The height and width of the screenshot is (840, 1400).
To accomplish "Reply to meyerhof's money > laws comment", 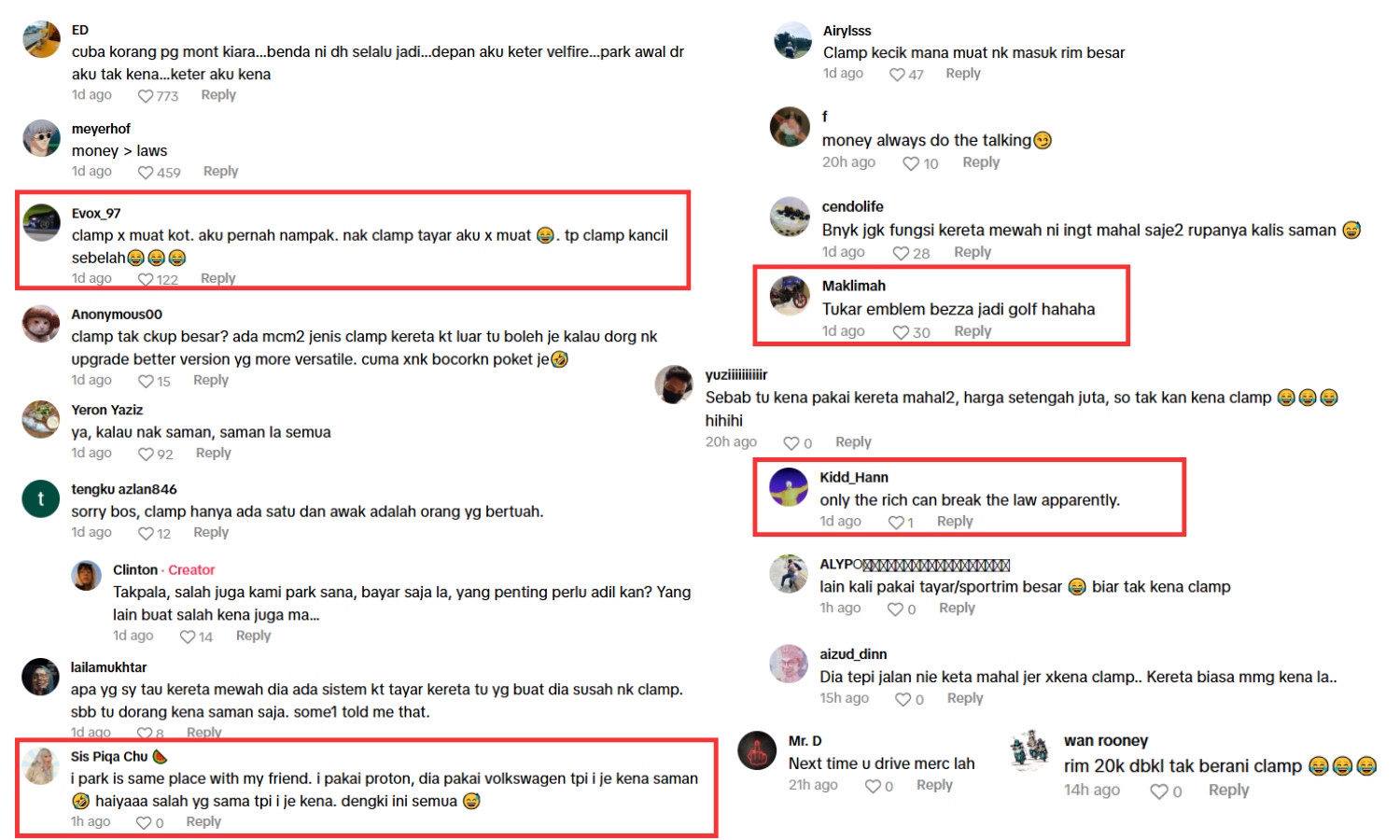I will [220, 172].
